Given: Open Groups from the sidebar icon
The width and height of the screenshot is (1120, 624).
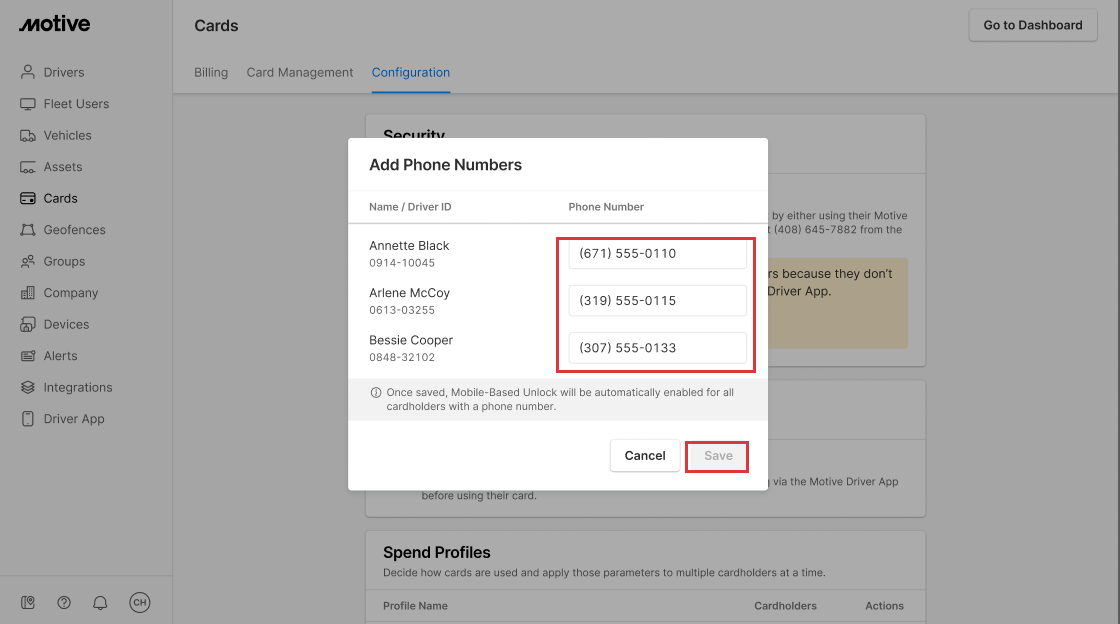Looking at the screenshot, I should [28, 262].
